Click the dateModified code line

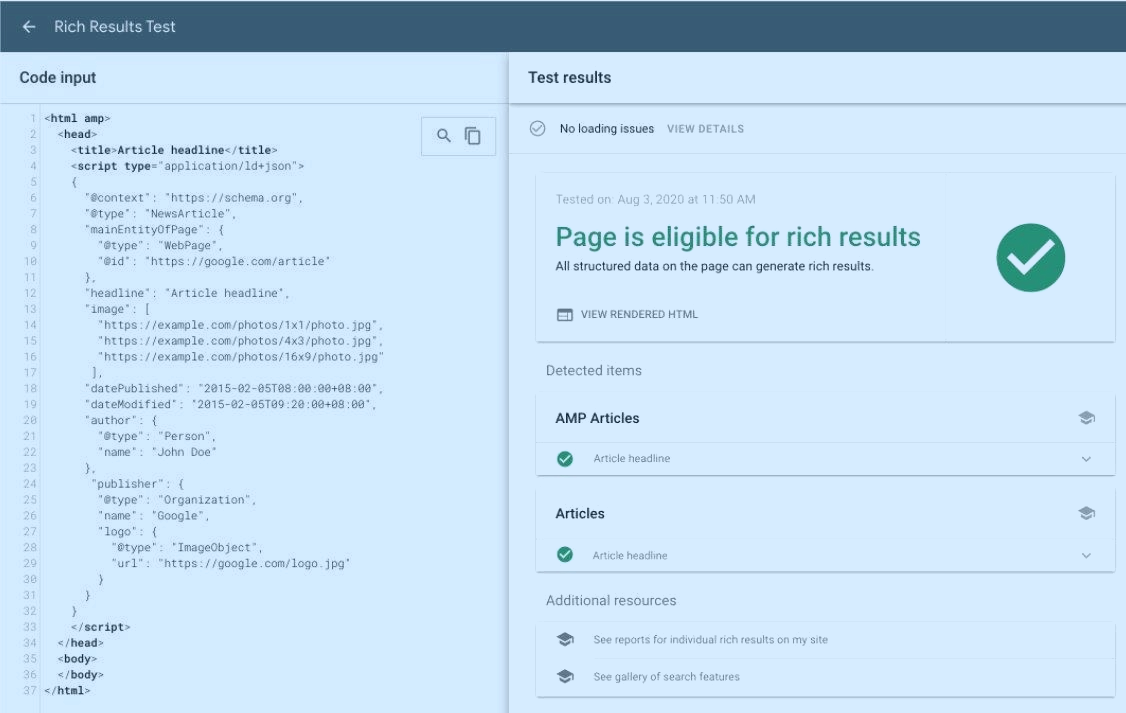231,404
